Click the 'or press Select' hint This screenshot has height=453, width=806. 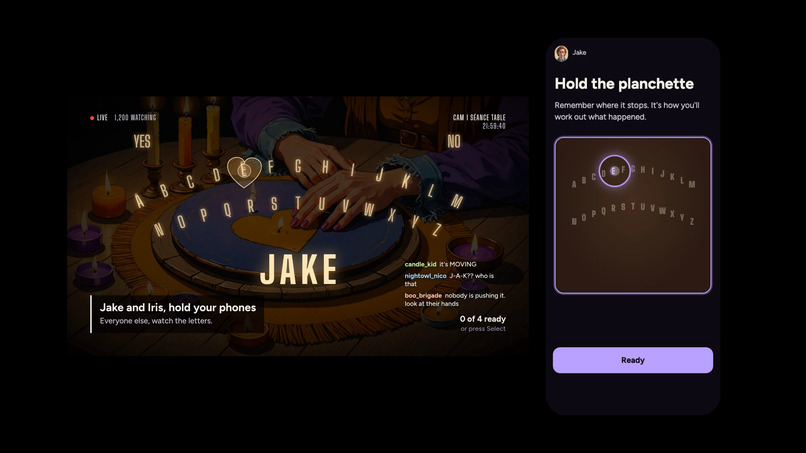click(483, 329)
